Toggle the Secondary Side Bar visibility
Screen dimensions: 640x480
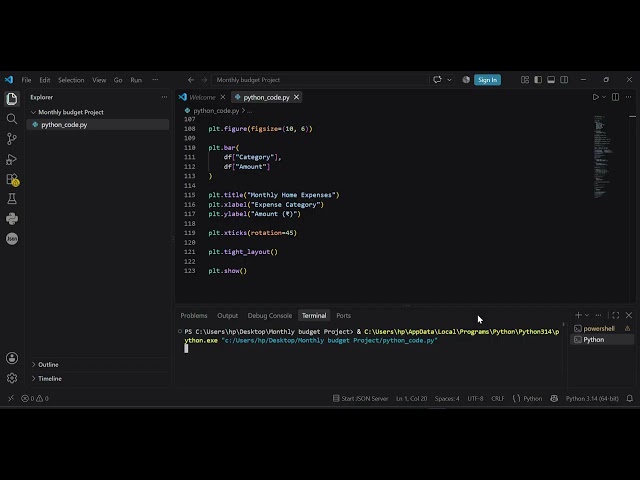(x=564, y=80)
